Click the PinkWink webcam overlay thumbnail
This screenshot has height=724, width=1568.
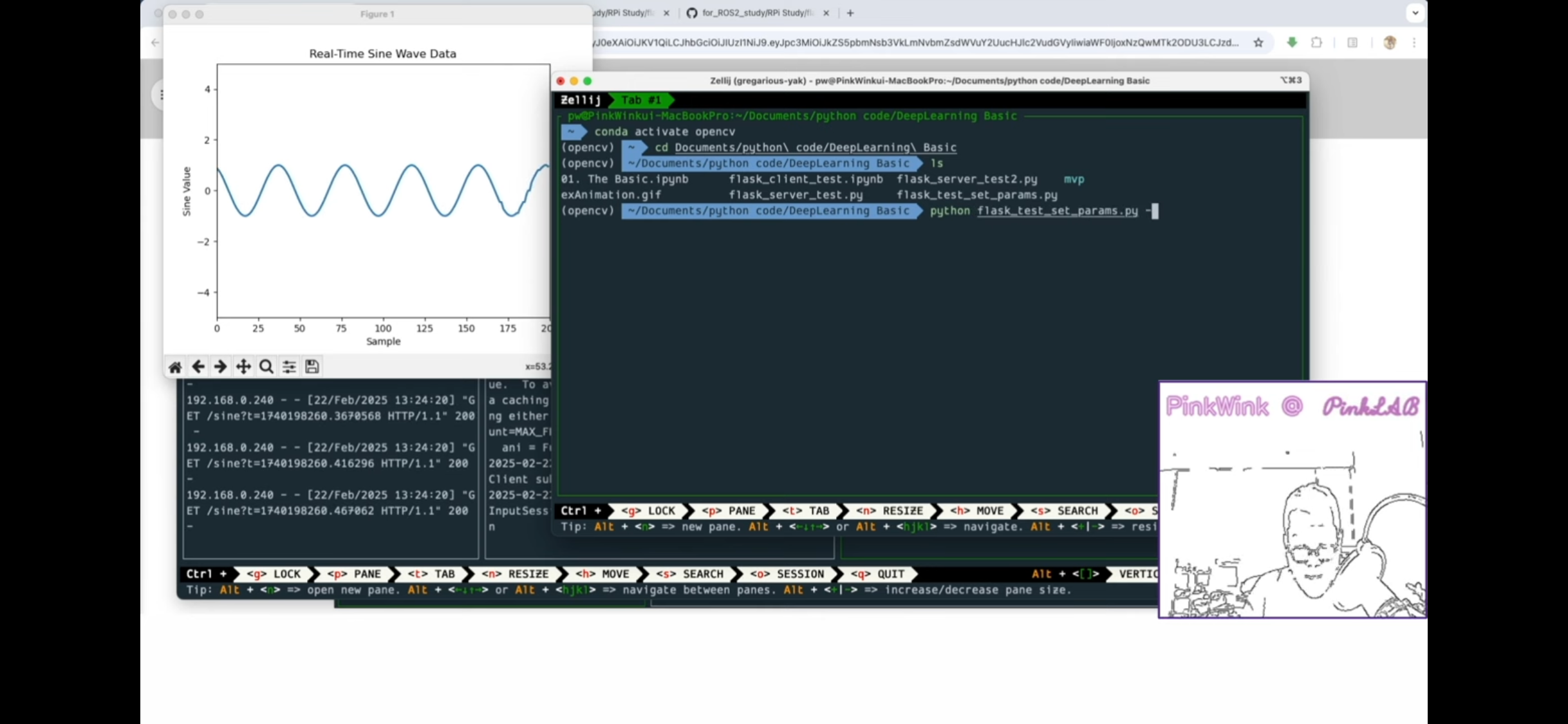point(1293,500)
